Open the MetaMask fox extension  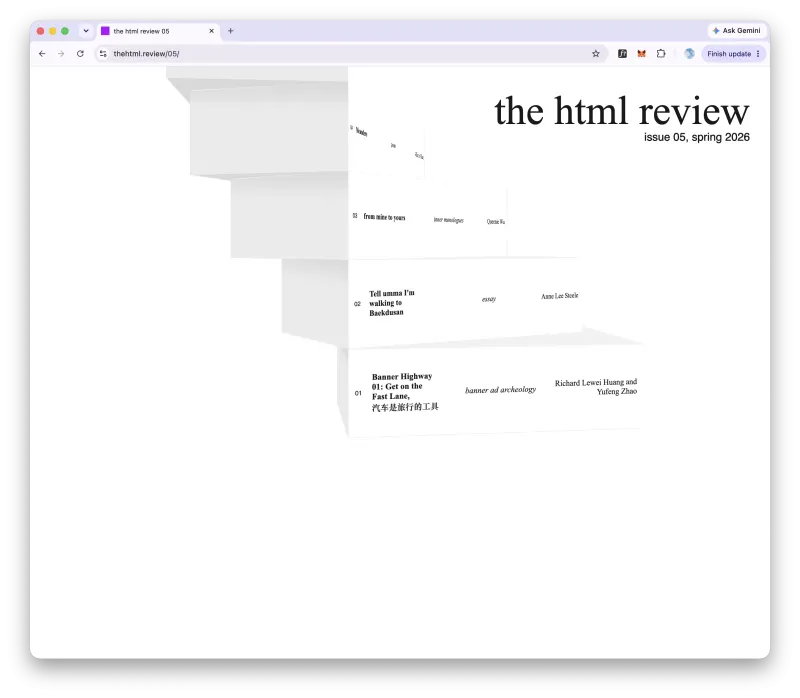point(641,54)
